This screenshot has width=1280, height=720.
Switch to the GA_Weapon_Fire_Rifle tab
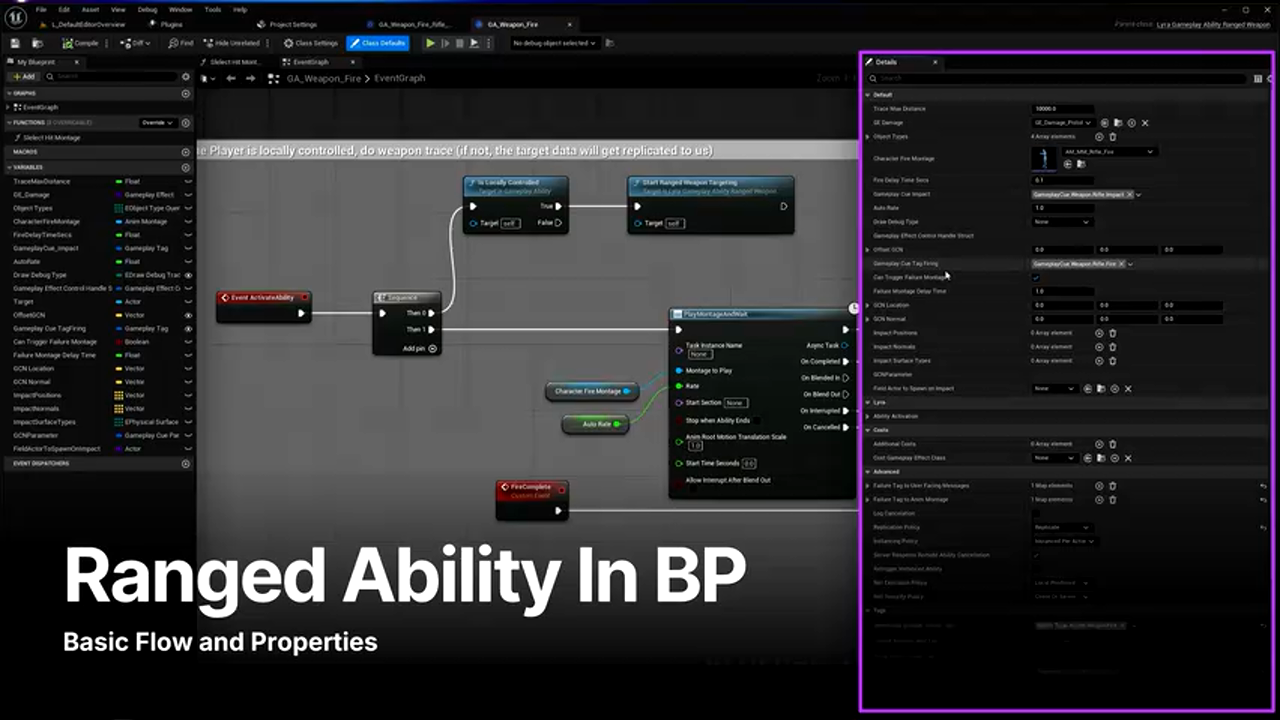coord(414,24)
